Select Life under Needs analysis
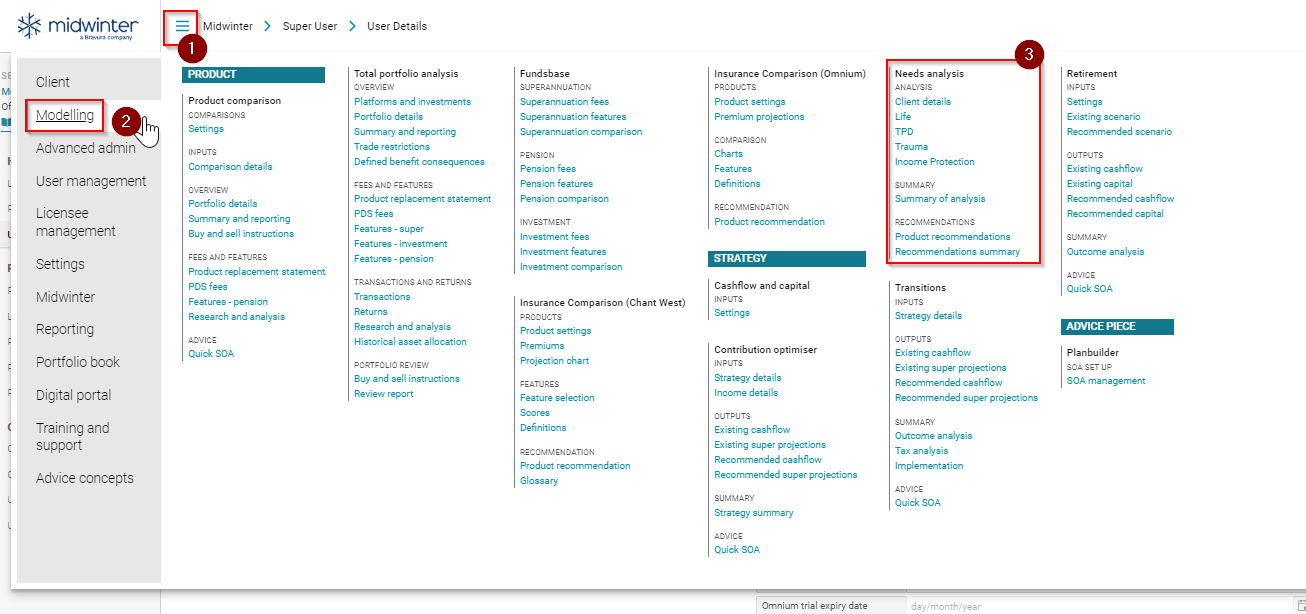This screenshot has height=614, width=1306. click(903, 117)
